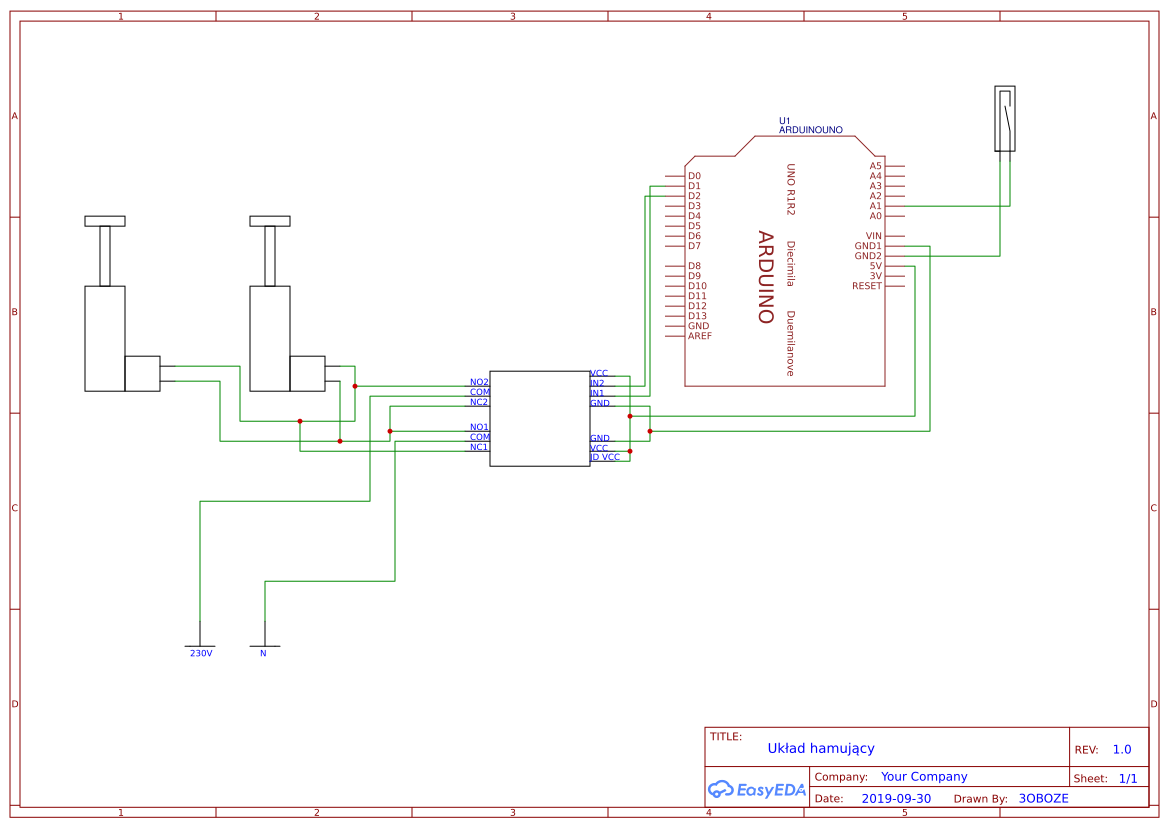Click the Drawn By value 3OBOZE

pyautogui.click(x=1044, y=798)
